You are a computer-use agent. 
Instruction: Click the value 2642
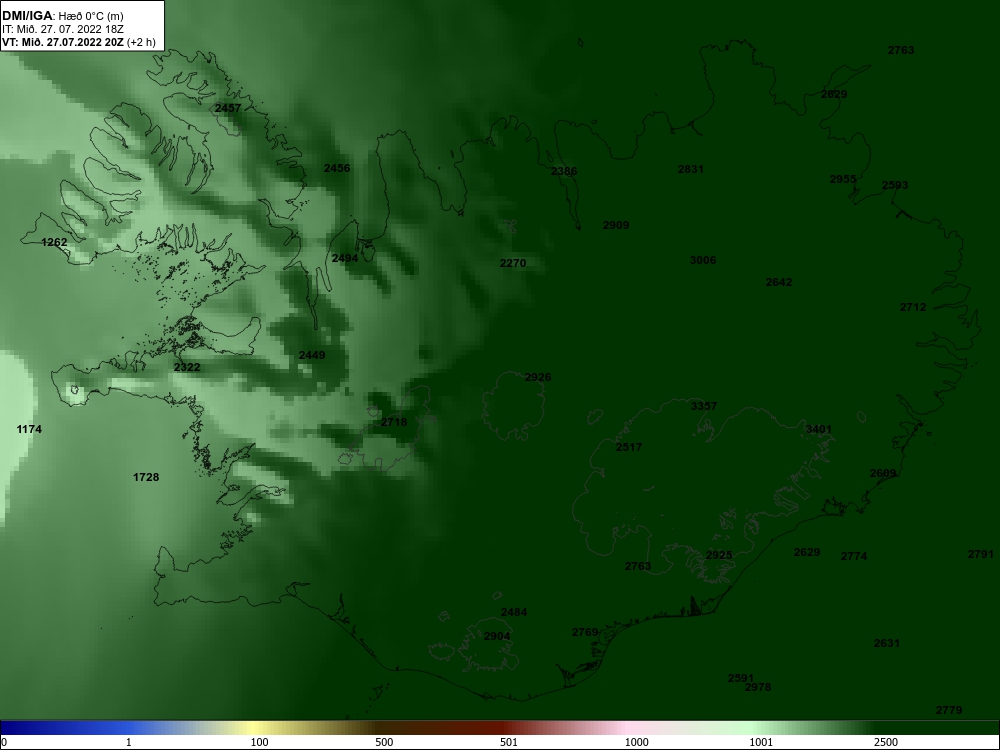[779, 282]
